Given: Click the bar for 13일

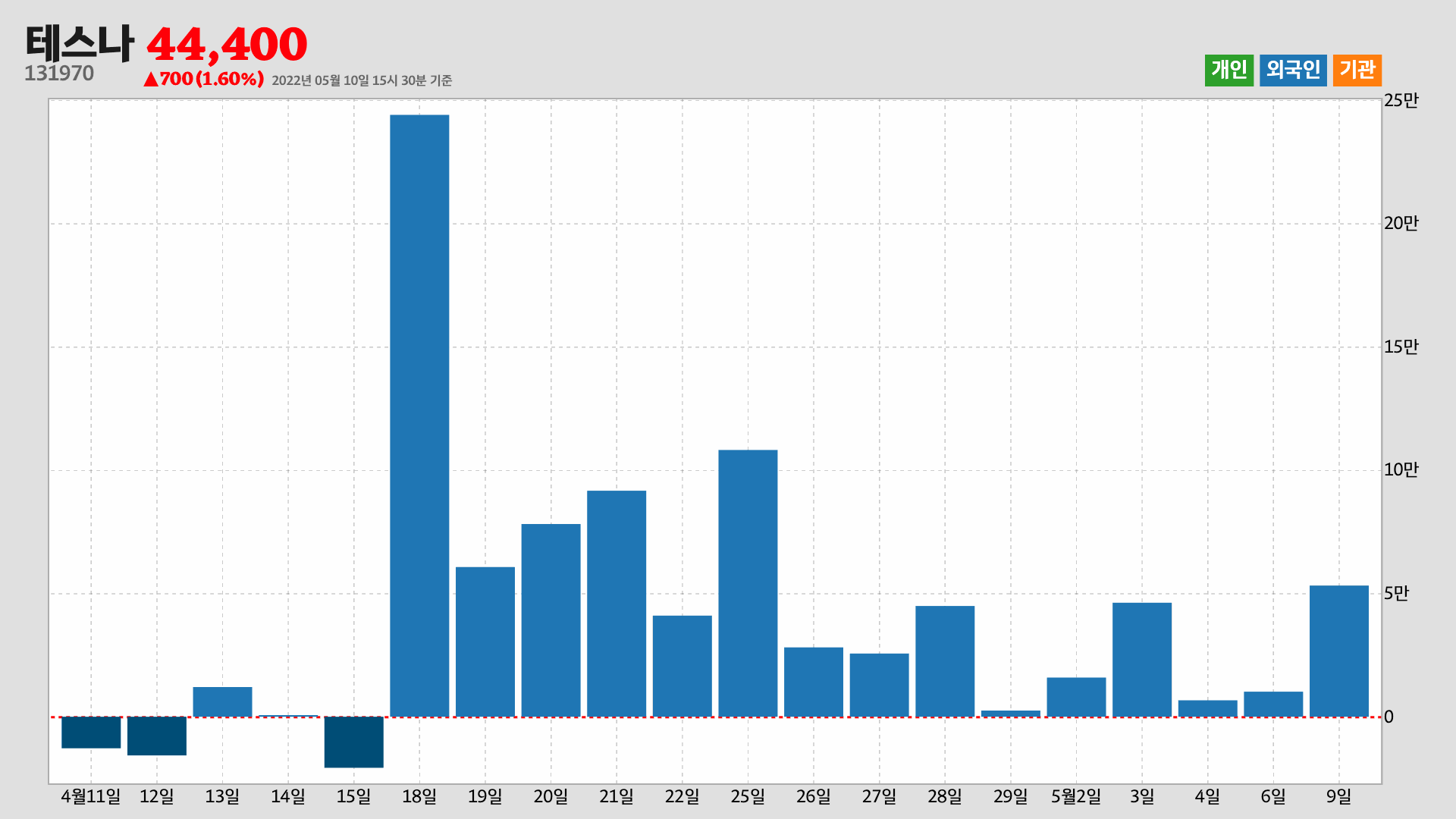Looking at the screenshot, I should click(222, 701).
